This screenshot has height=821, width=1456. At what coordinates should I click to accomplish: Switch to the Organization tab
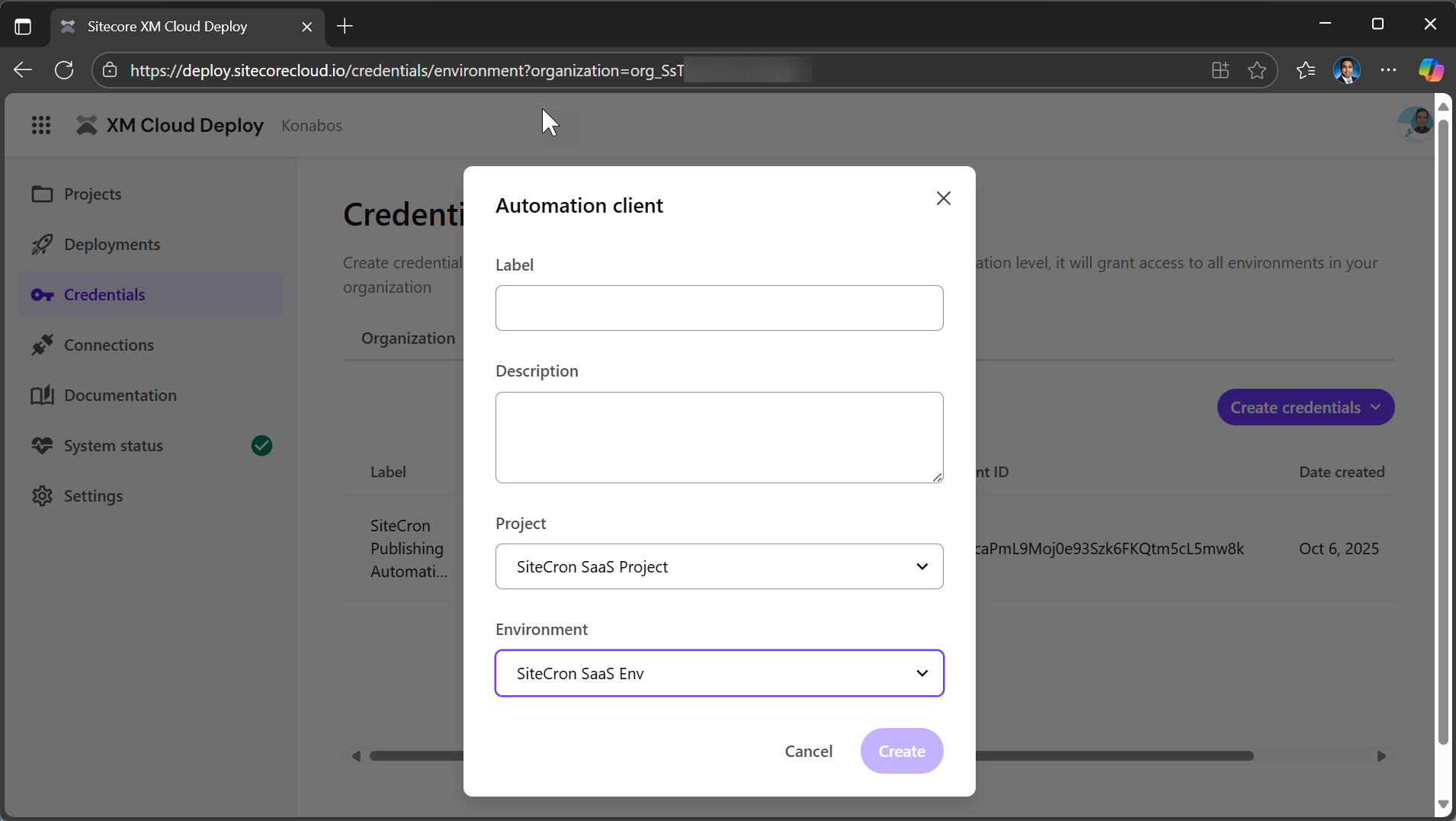click(x=408, y=338)
